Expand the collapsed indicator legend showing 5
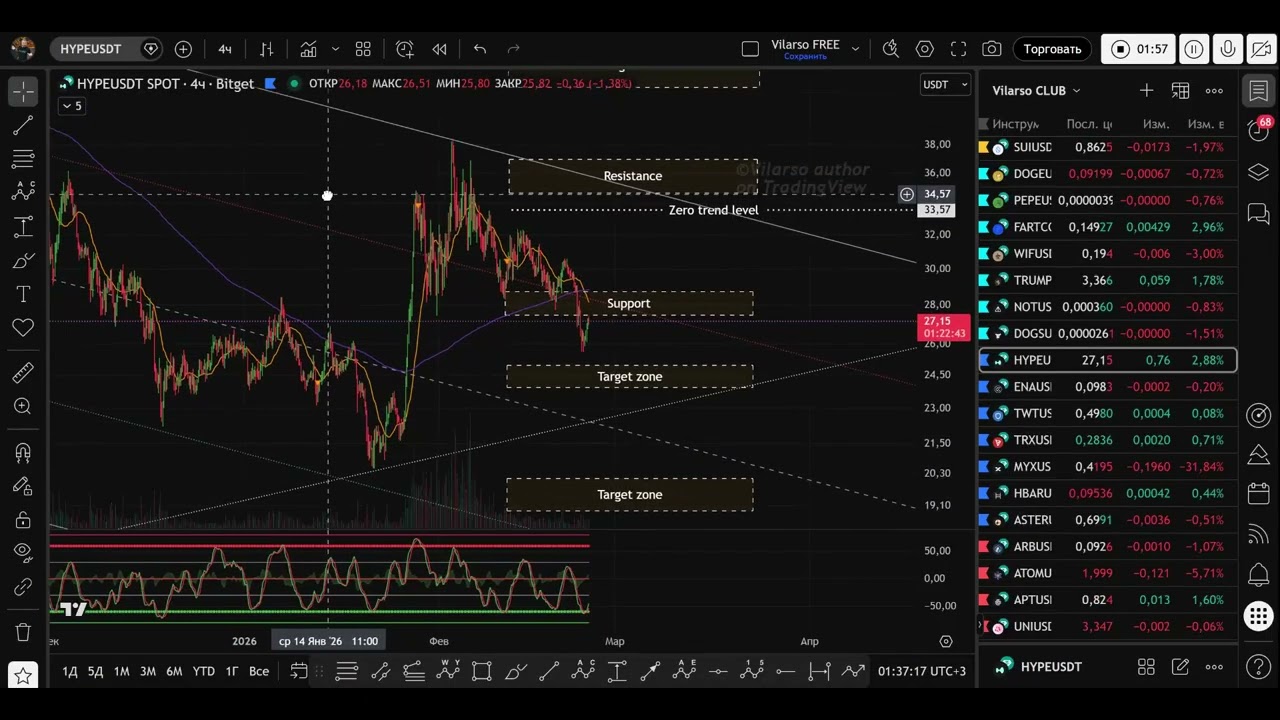The image size is (1280, 720). tap(71, 106)
